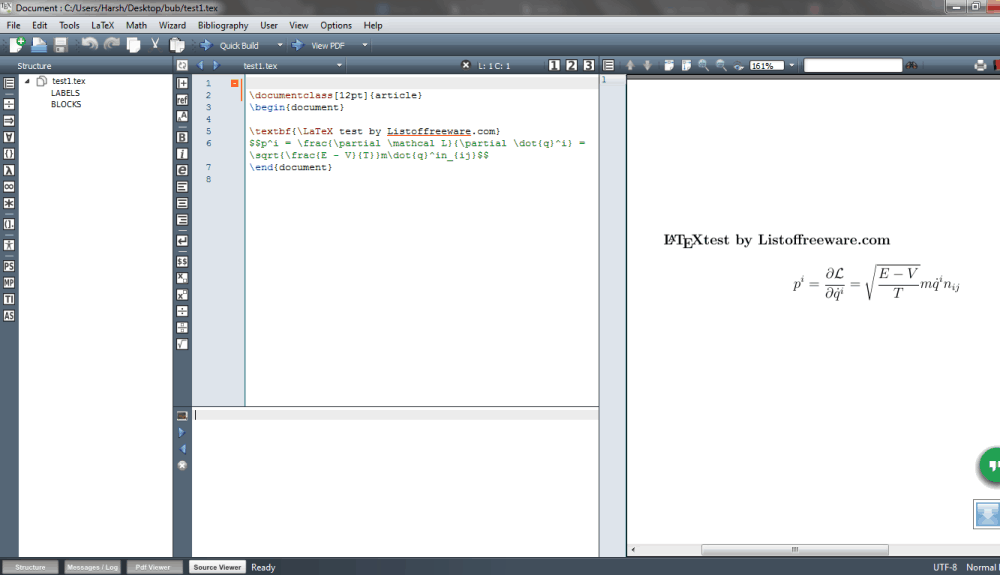Image resolution: width=1000 pixels, height=575 pixels.
Task: Go to the previous document with the left arrow
Action: tap(200, 65)
